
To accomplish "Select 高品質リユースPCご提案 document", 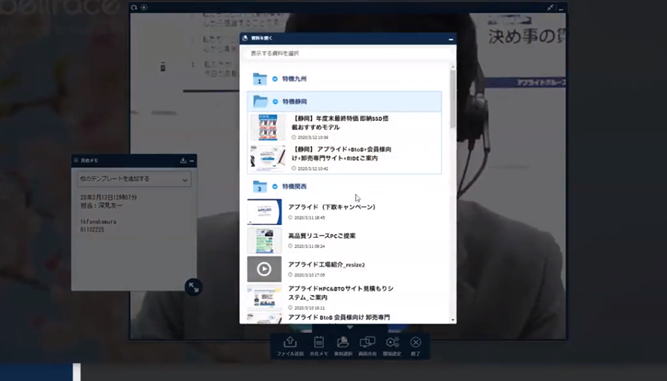I will tap(322, 236).
